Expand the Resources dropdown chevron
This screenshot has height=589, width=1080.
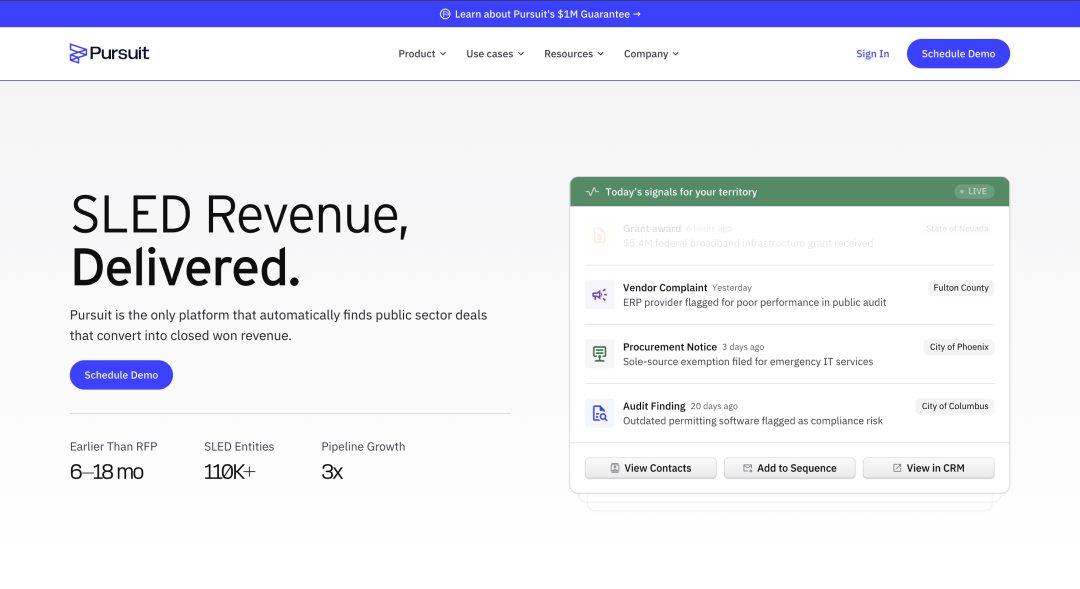pos(601,54)
